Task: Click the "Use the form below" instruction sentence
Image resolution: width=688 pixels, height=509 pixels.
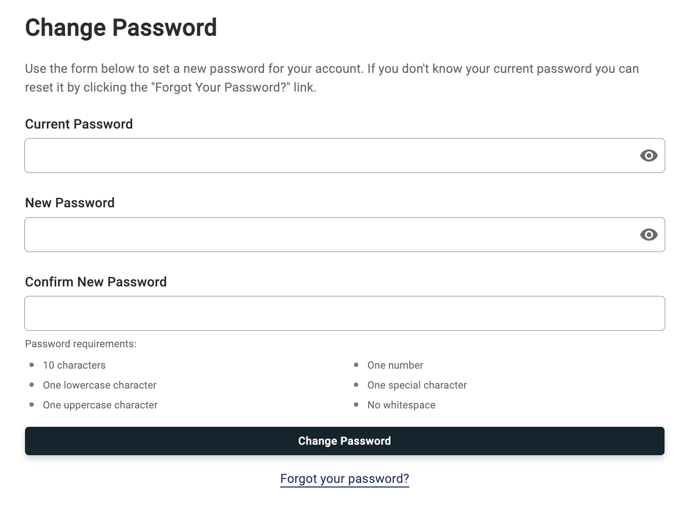Action: tap(332, 78)
